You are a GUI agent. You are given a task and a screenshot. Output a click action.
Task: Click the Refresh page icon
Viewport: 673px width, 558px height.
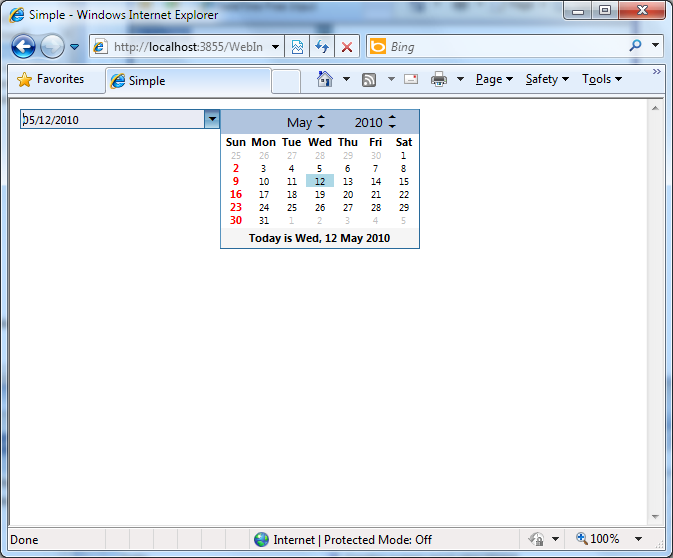(322, 47)
